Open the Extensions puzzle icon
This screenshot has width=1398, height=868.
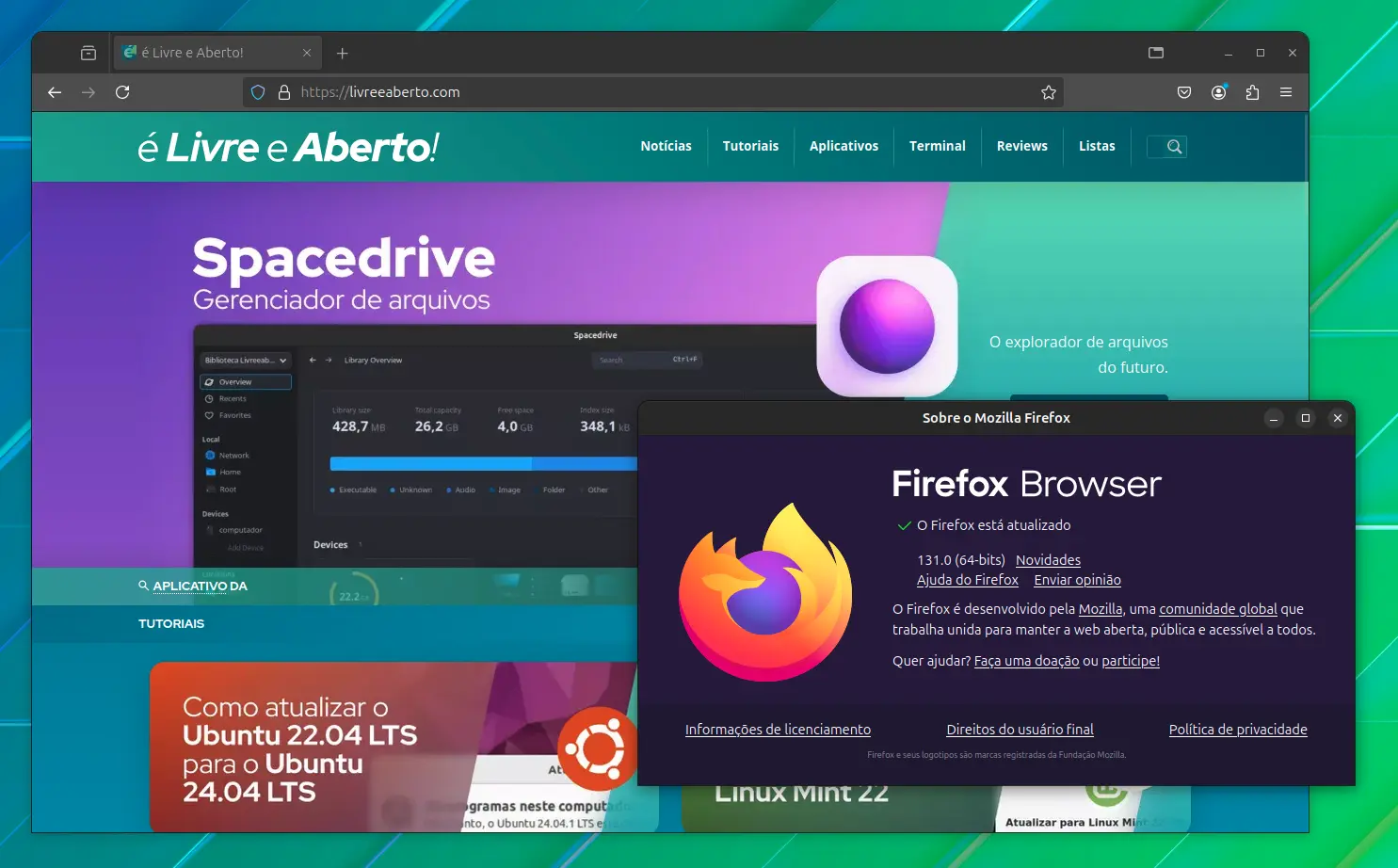point(1252,92)
